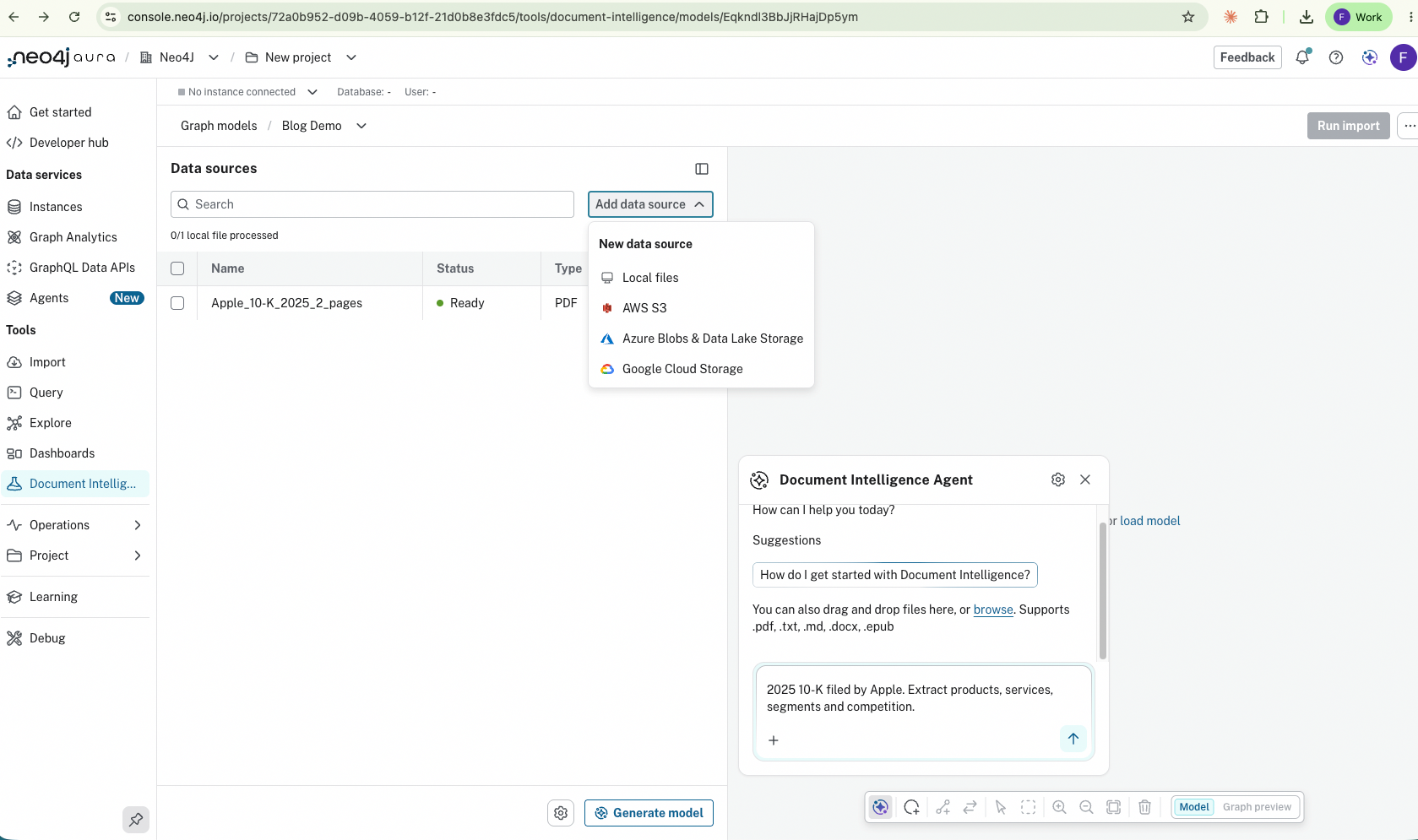Tick the select-all checkbox in the table header
The image size is (1418, 840).
[177, 268]
